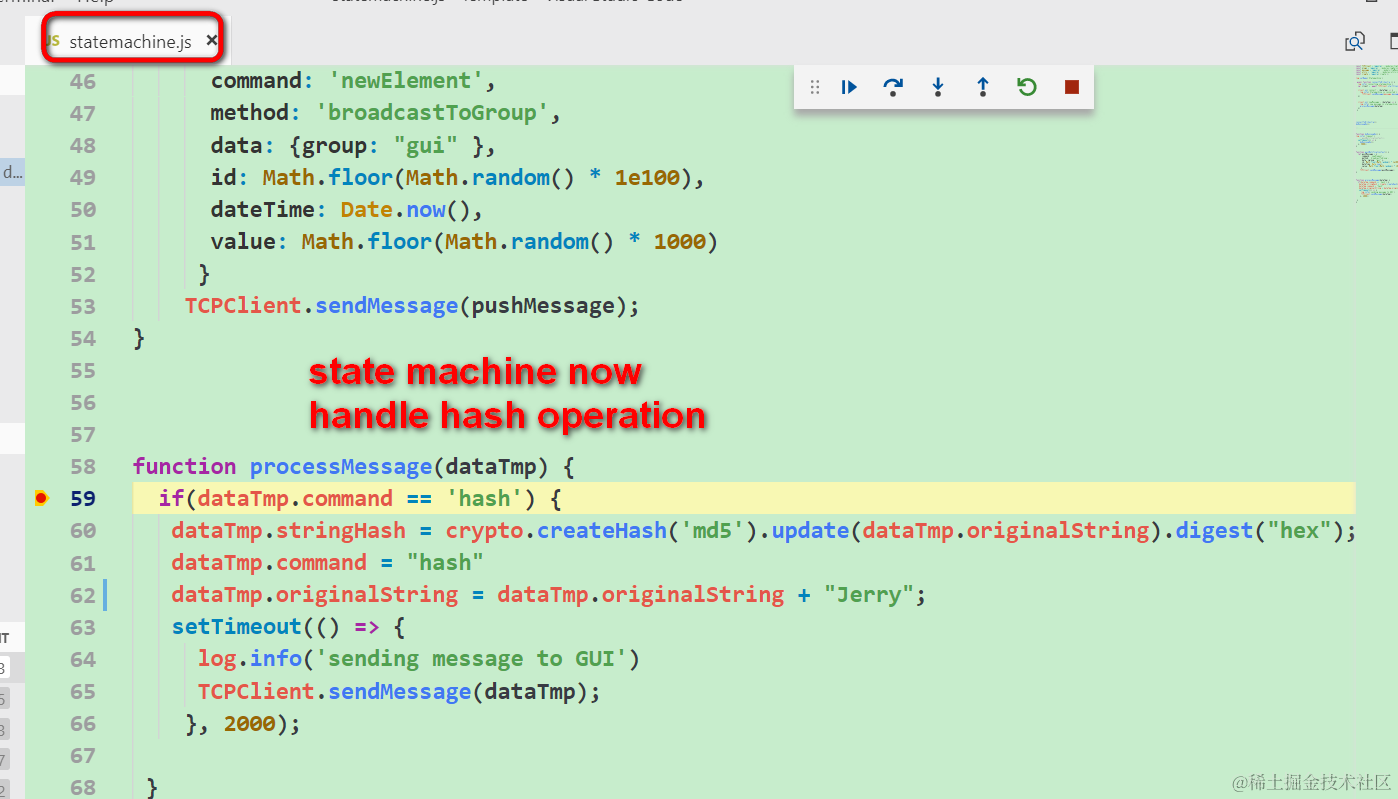Grab the debug toolbar drag handle

coord(815,87)
